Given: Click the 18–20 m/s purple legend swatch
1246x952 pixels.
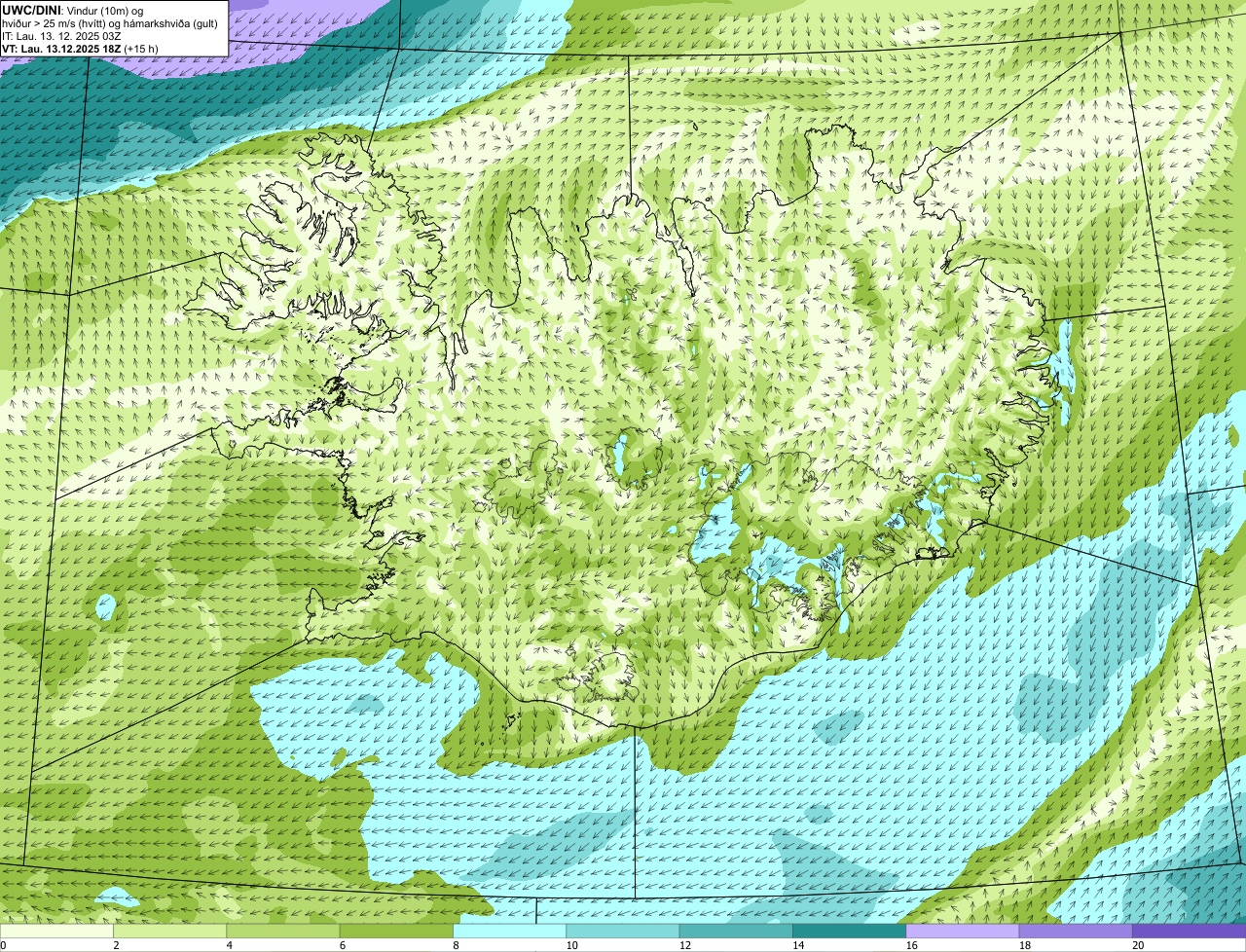Looking at the screenshot, I should [1076, 931].
